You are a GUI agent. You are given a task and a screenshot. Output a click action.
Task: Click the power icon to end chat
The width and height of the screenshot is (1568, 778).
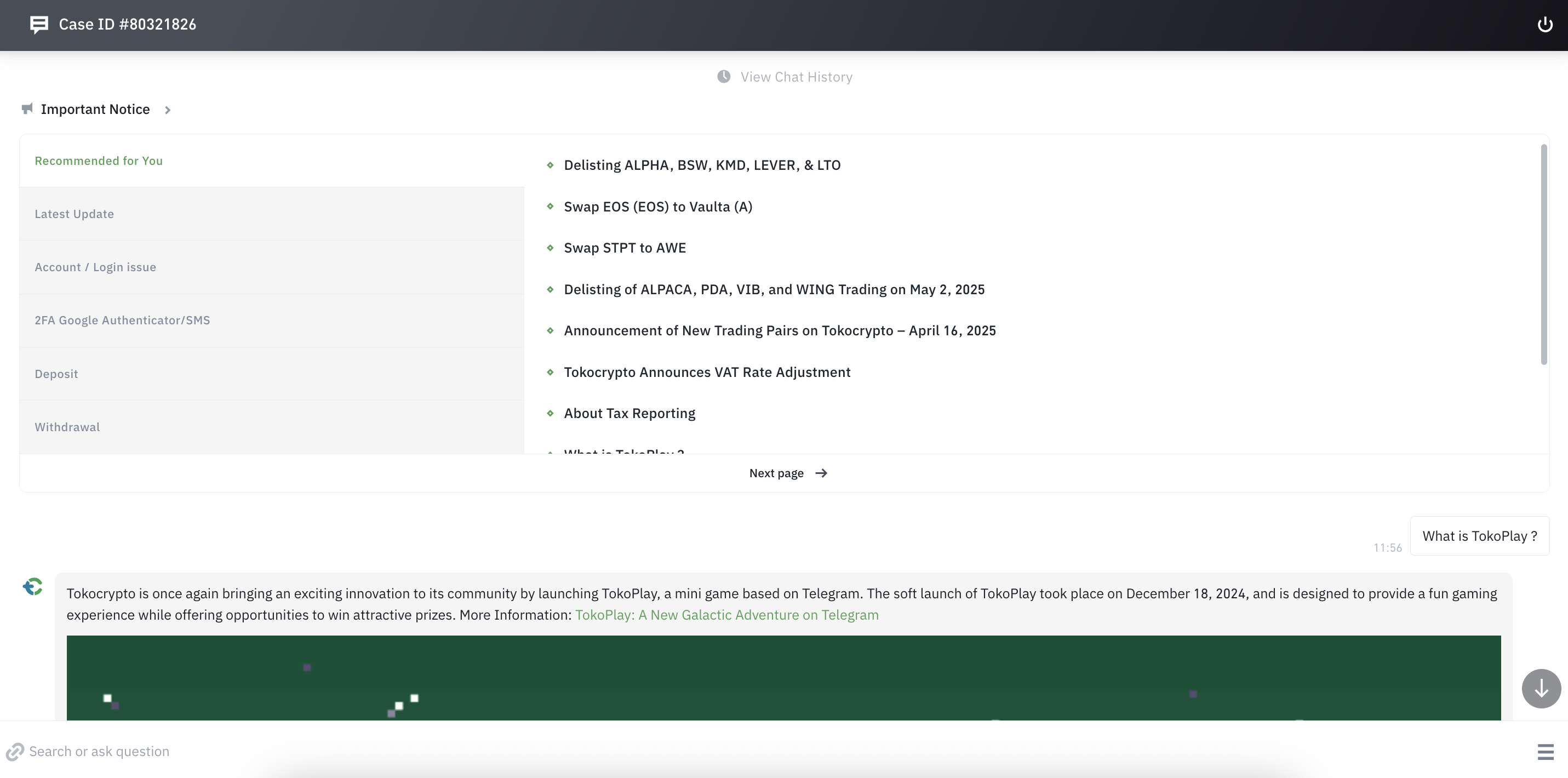[x=1545, y=24]
